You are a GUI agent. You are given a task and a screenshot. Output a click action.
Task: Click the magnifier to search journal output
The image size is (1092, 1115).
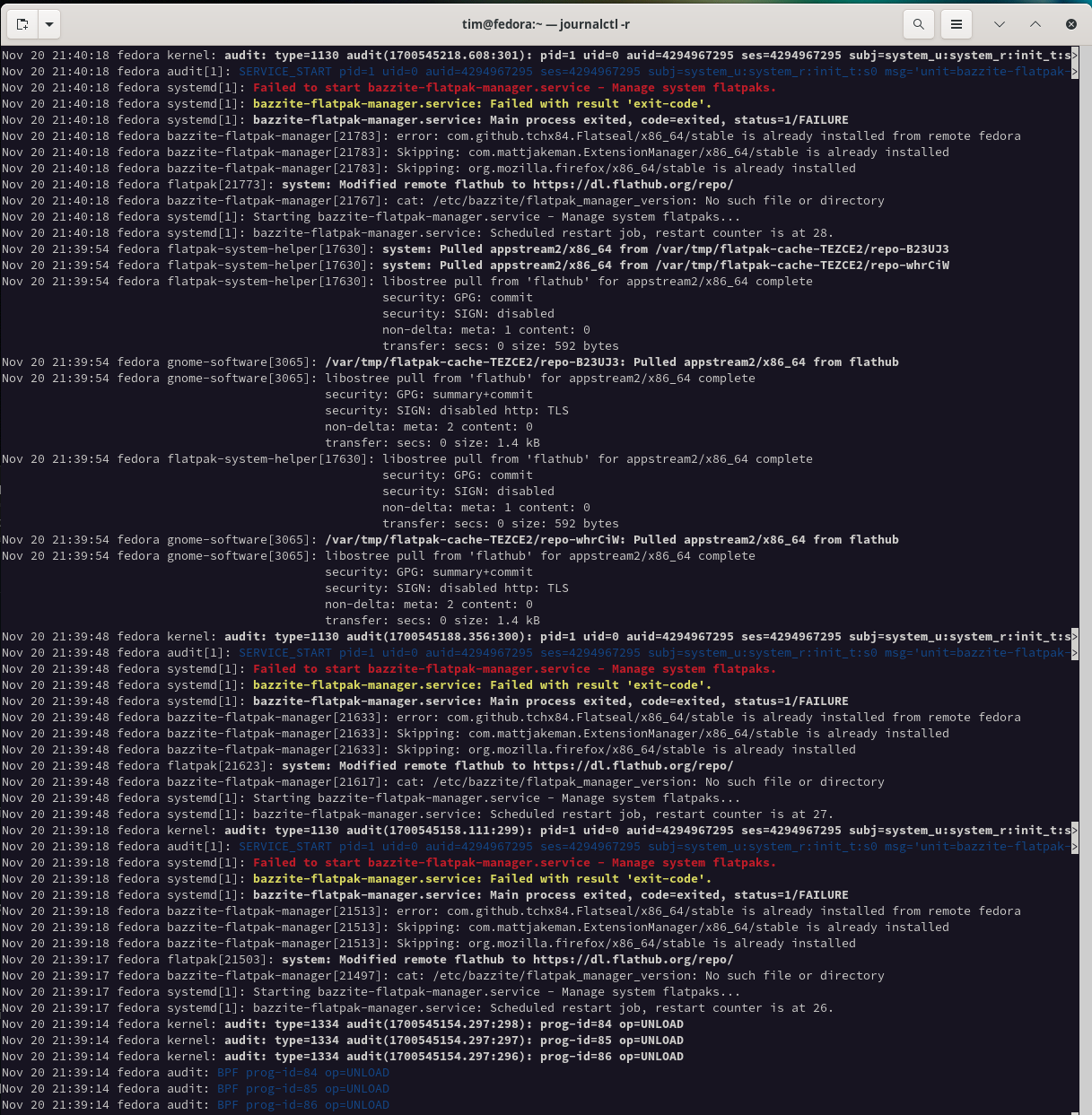point(918,24)
